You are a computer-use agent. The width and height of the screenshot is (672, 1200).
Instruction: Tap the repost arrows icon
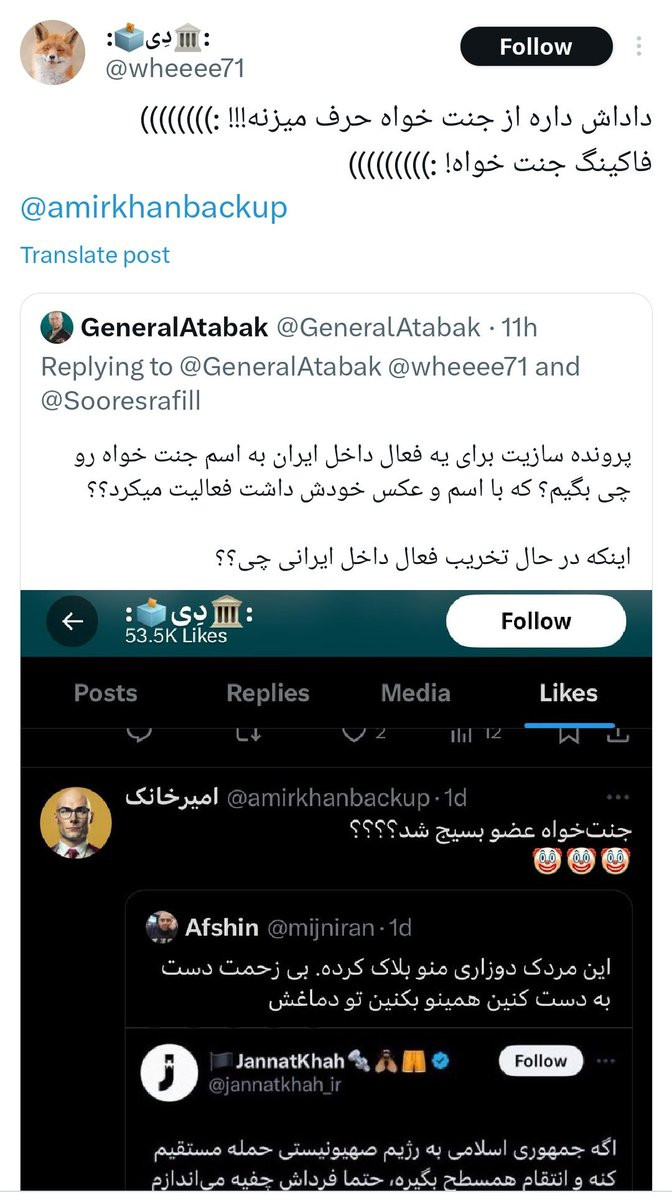tap(246, 734)
